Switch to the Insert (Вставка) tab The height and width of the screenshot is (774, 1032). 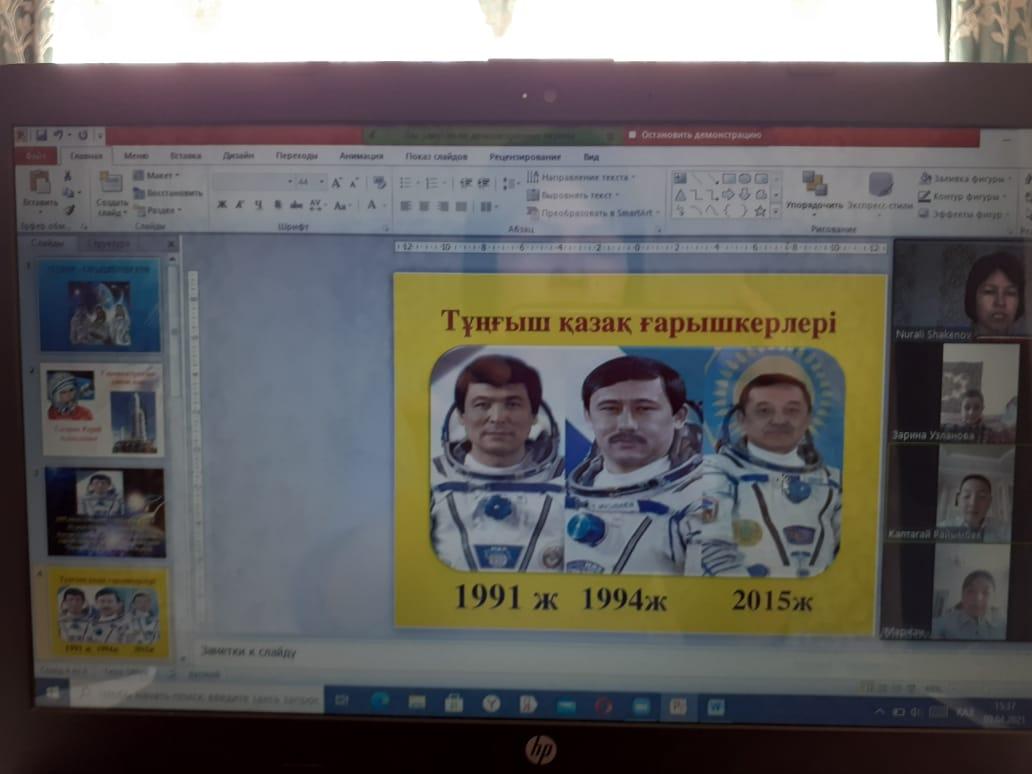(185, 156)
